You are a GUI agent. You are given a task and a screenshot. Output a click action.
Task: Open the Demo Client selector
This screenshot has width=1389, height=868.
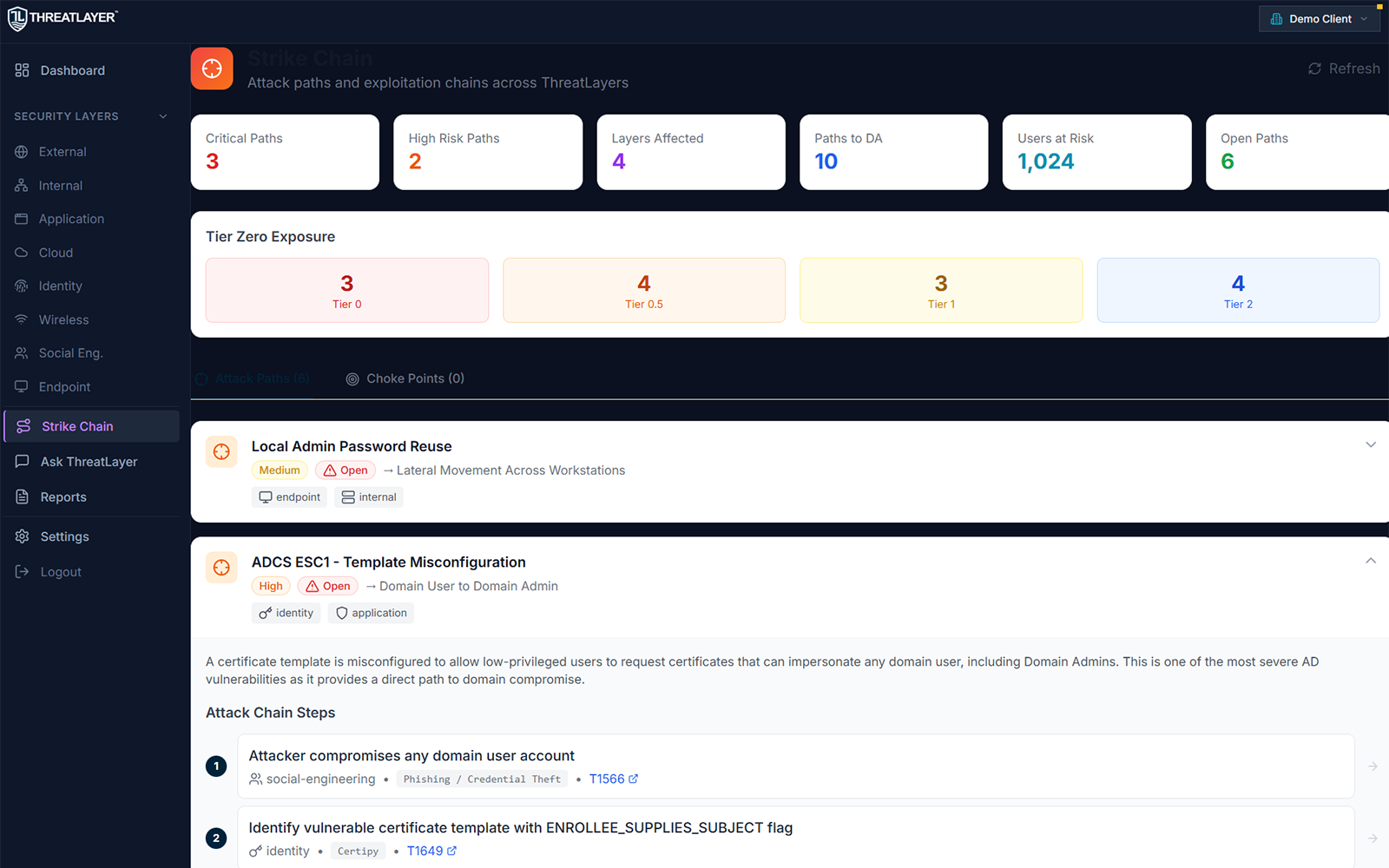point(1319,18)
